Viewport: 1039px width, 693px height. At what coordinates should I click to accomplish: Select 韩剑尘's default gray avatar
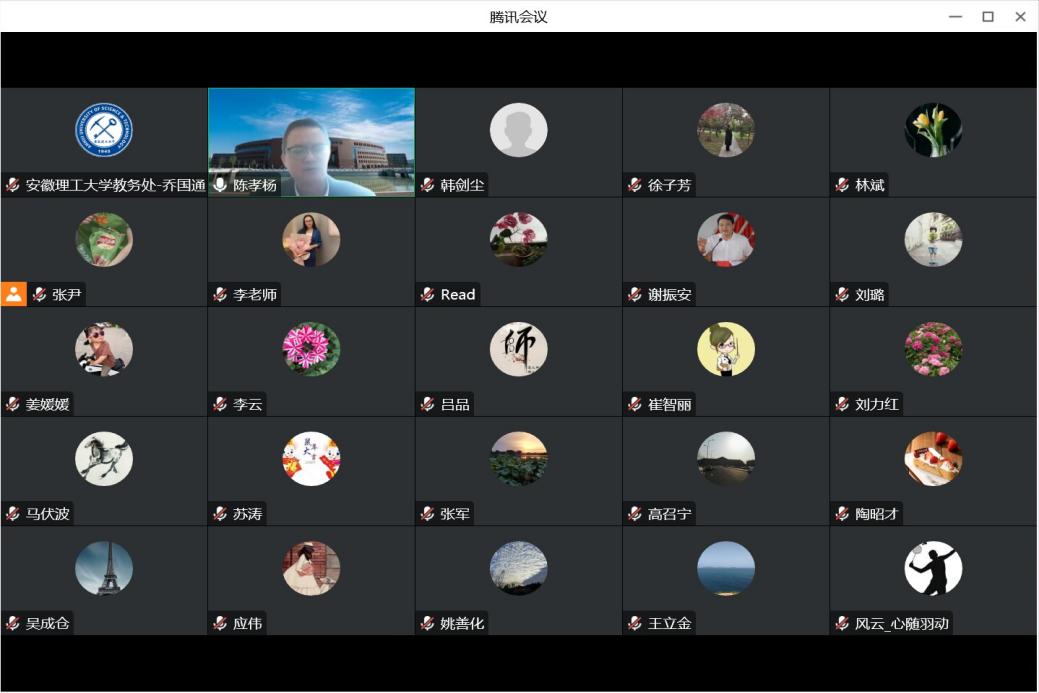(x=518, y=130)
